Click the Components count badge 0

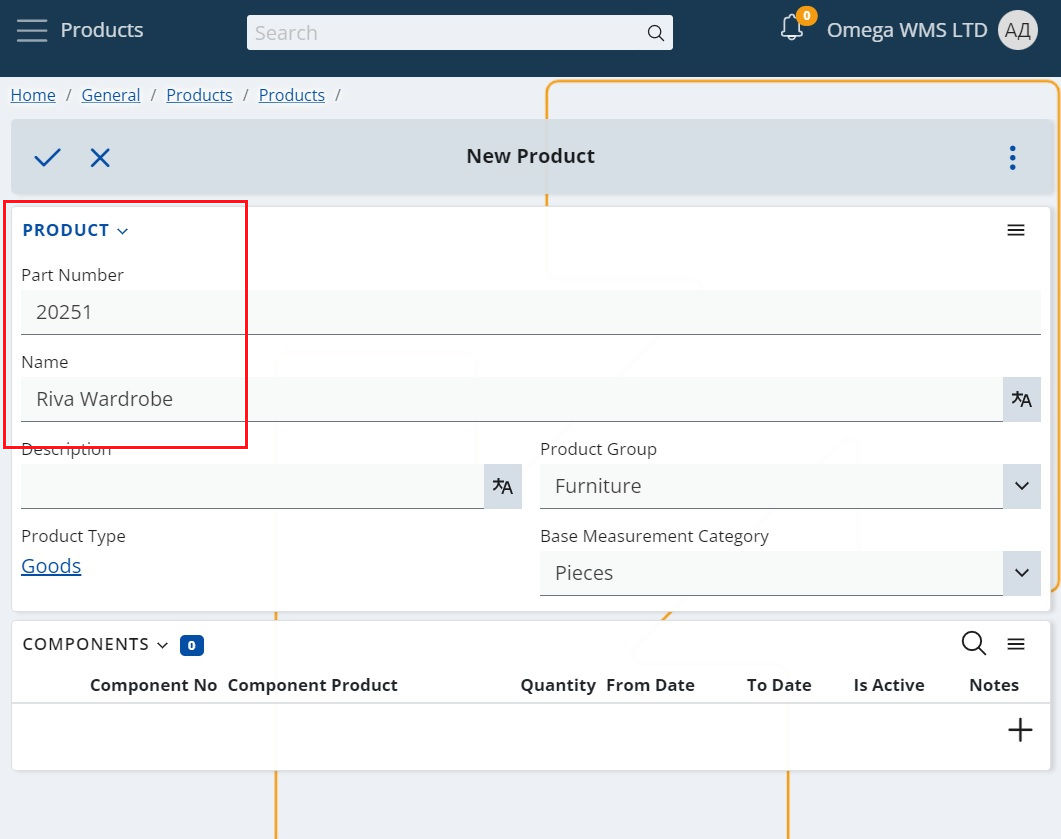(191, 645)
